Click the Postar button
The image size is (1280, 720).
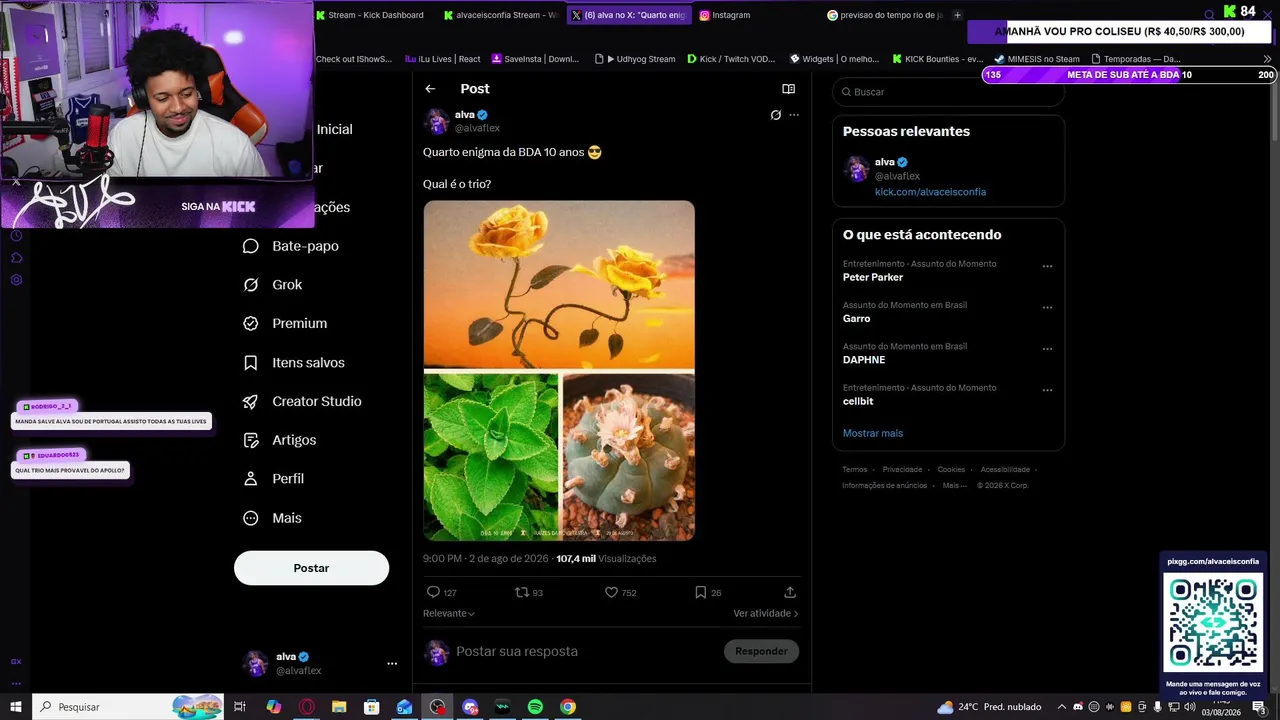coord(311,568)
